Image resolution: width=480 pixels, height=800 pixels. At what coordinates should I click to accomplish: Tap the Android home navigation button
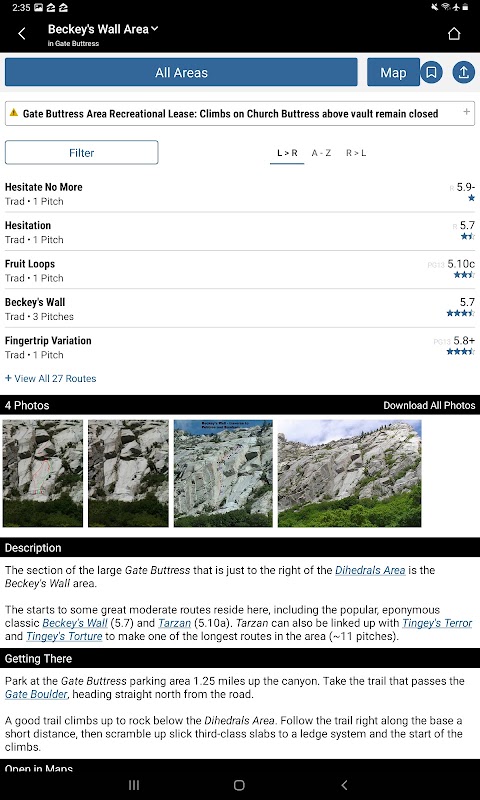coord(239,785)
